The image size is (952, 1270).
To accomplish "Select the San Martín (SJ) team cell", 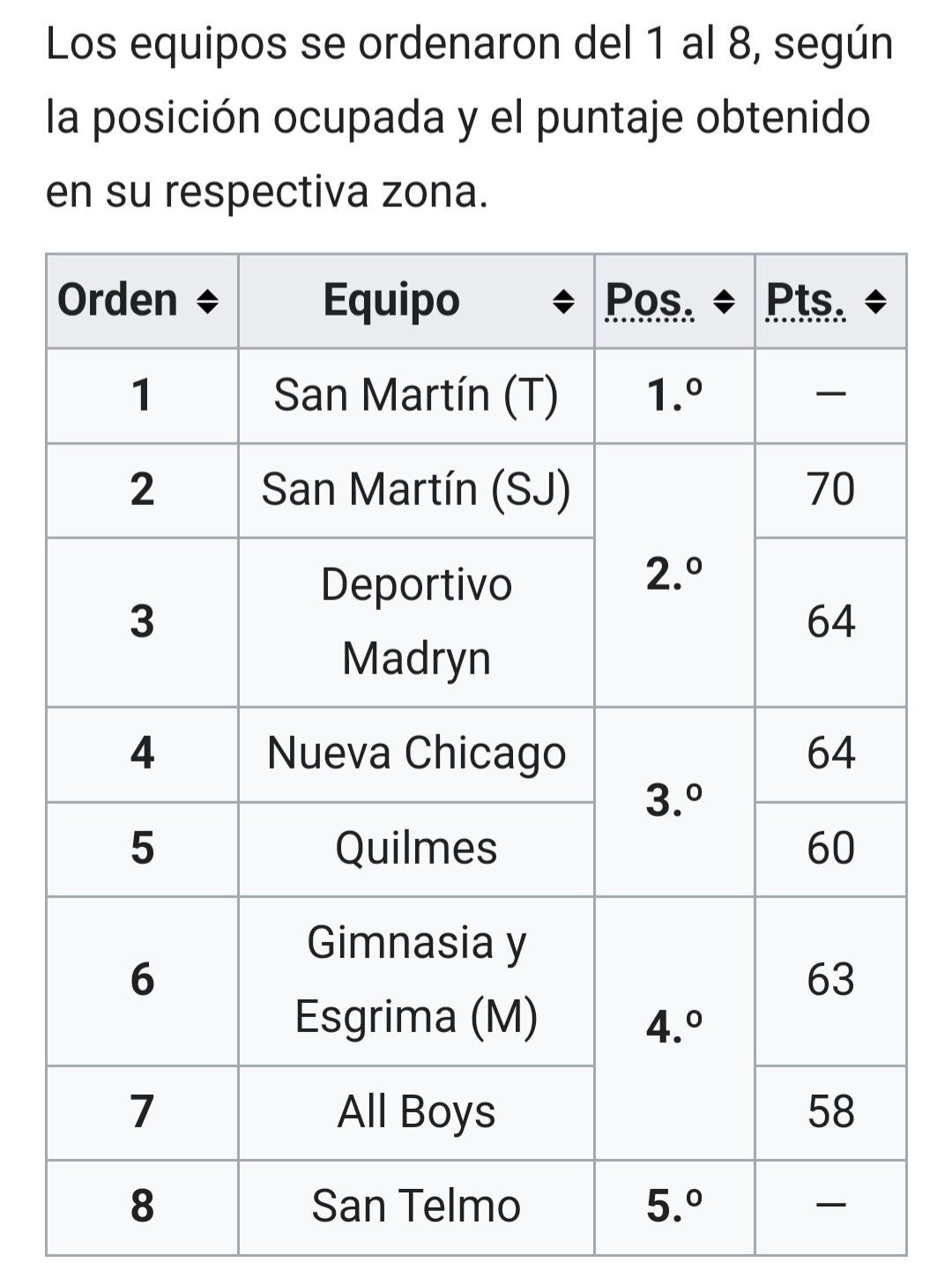I will [x=416, y=490].
